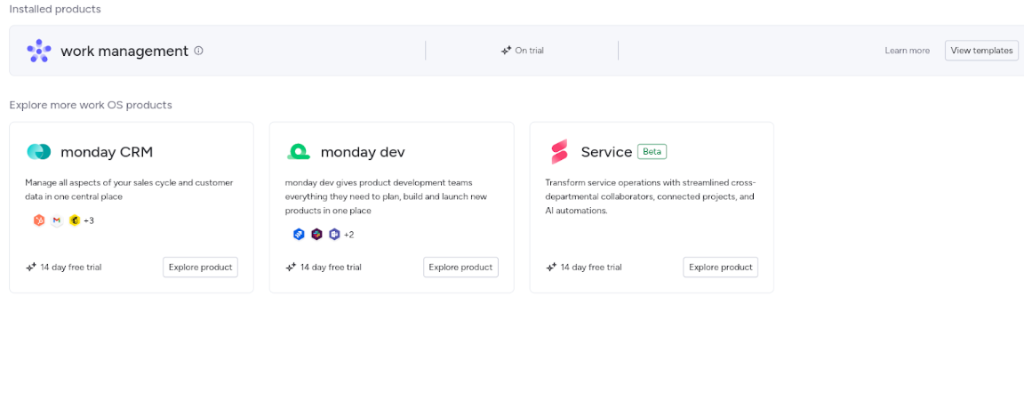Click the monday dev card title

[x=362, y=152]
